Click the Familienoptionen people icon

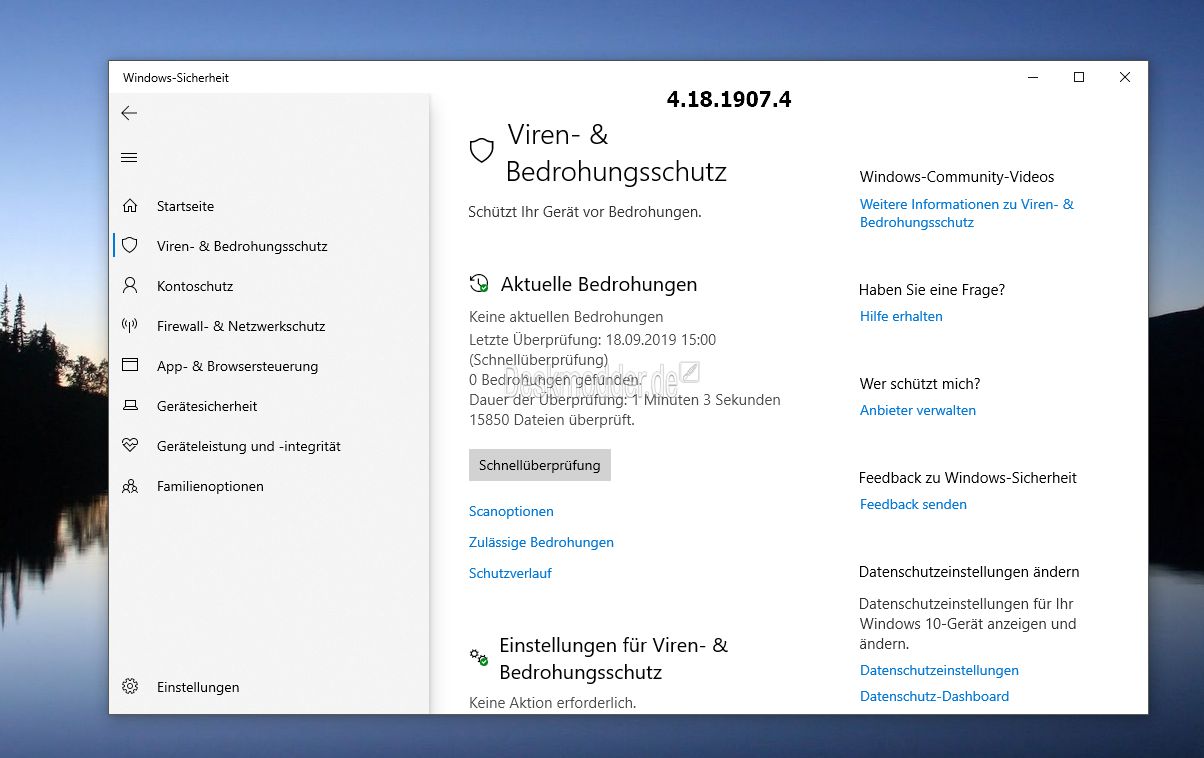(129, 486)
